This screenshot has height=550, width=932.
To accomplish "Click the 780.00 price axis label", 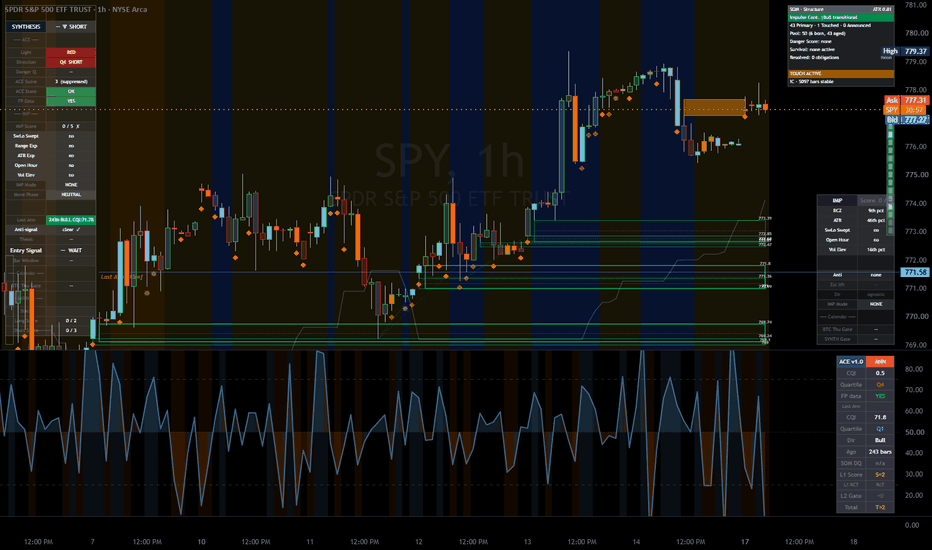I will click(x=915, y=33).
